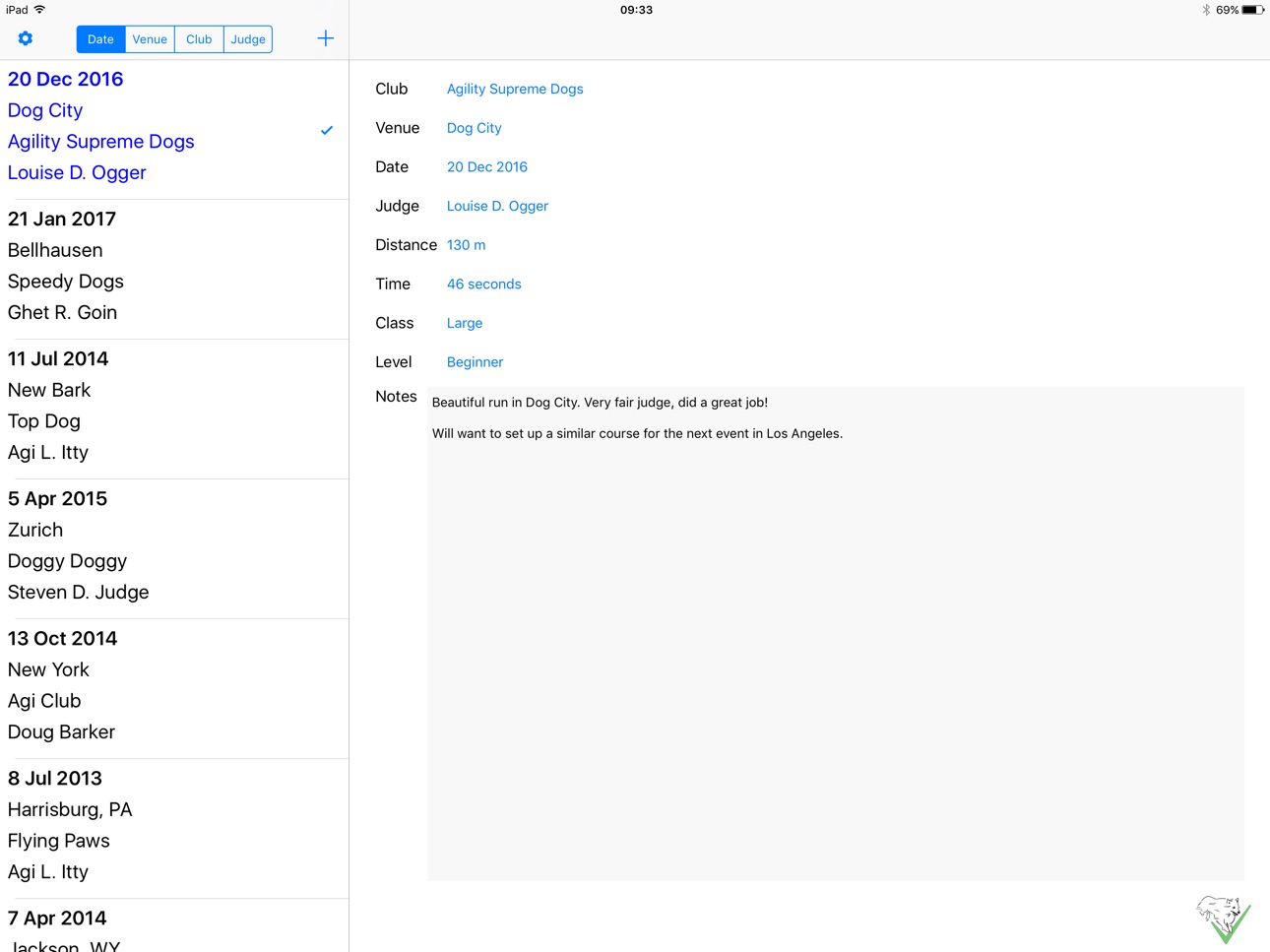The height and width of the screenshot is (952, 1270).
Task: Open the 5 Apr 2015 entry
Action: click(x=57, y=499)
